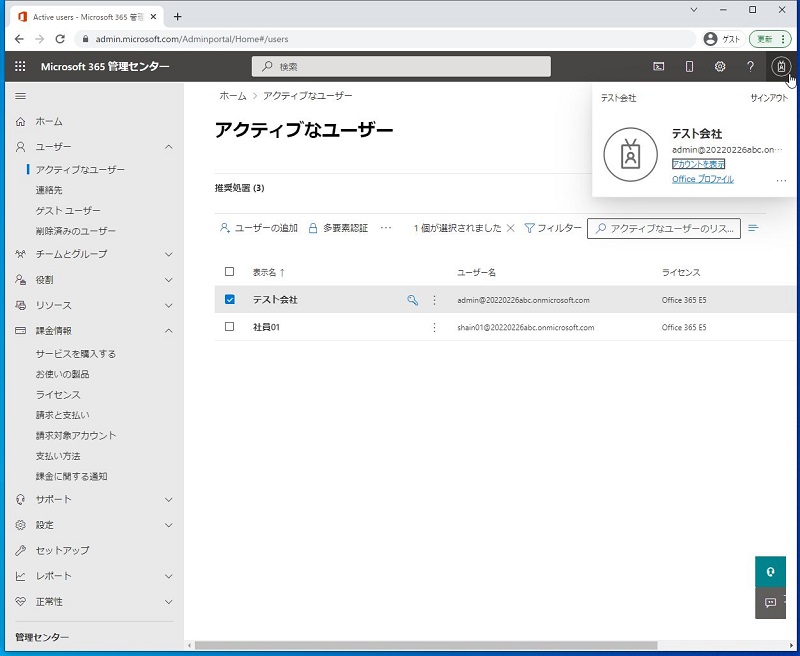Focus the top 検索 search box

[x=401, y=66]
